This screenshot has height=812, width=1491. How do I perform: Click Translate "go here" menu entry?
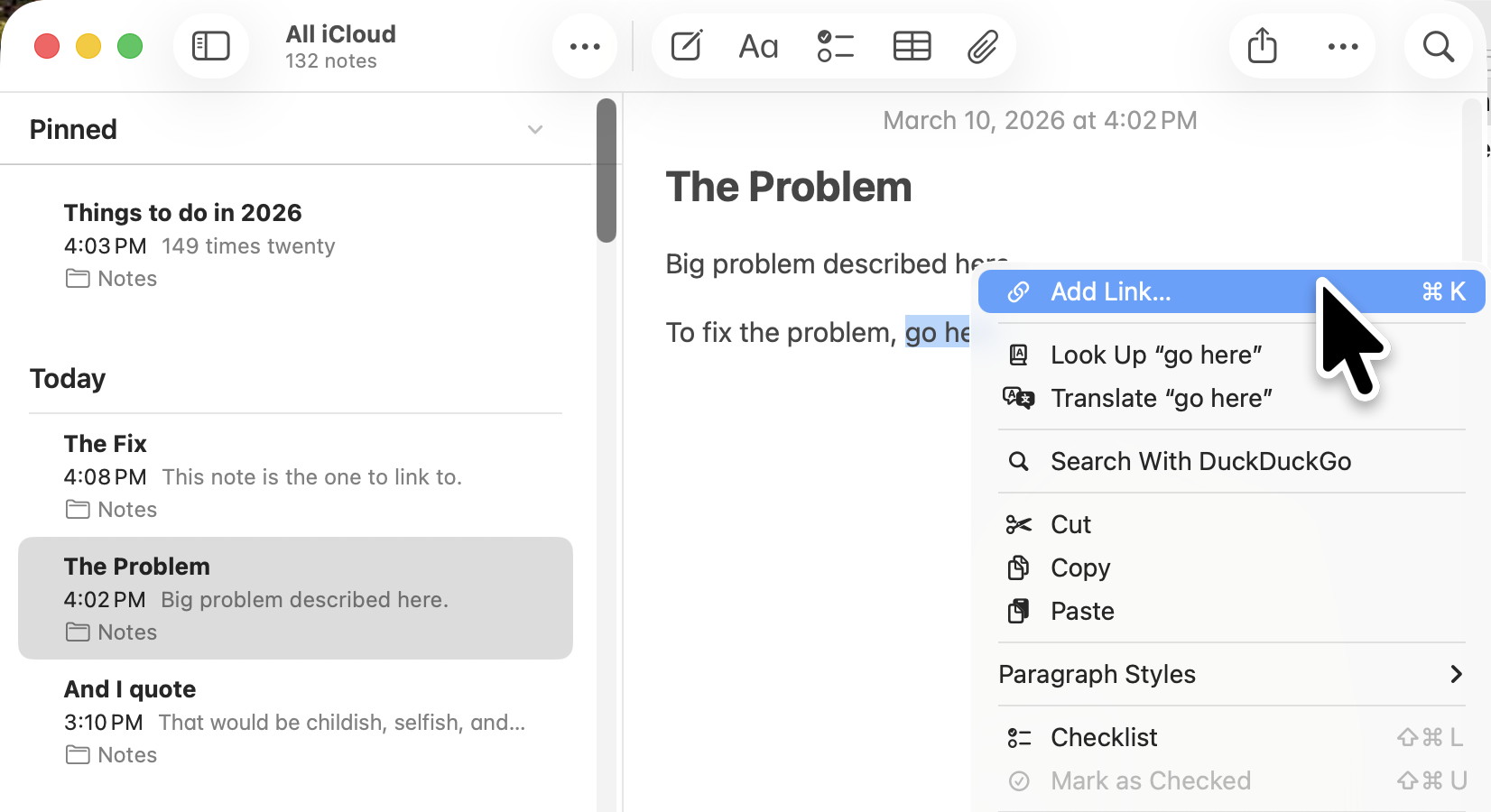click(x=1161, y=398)
